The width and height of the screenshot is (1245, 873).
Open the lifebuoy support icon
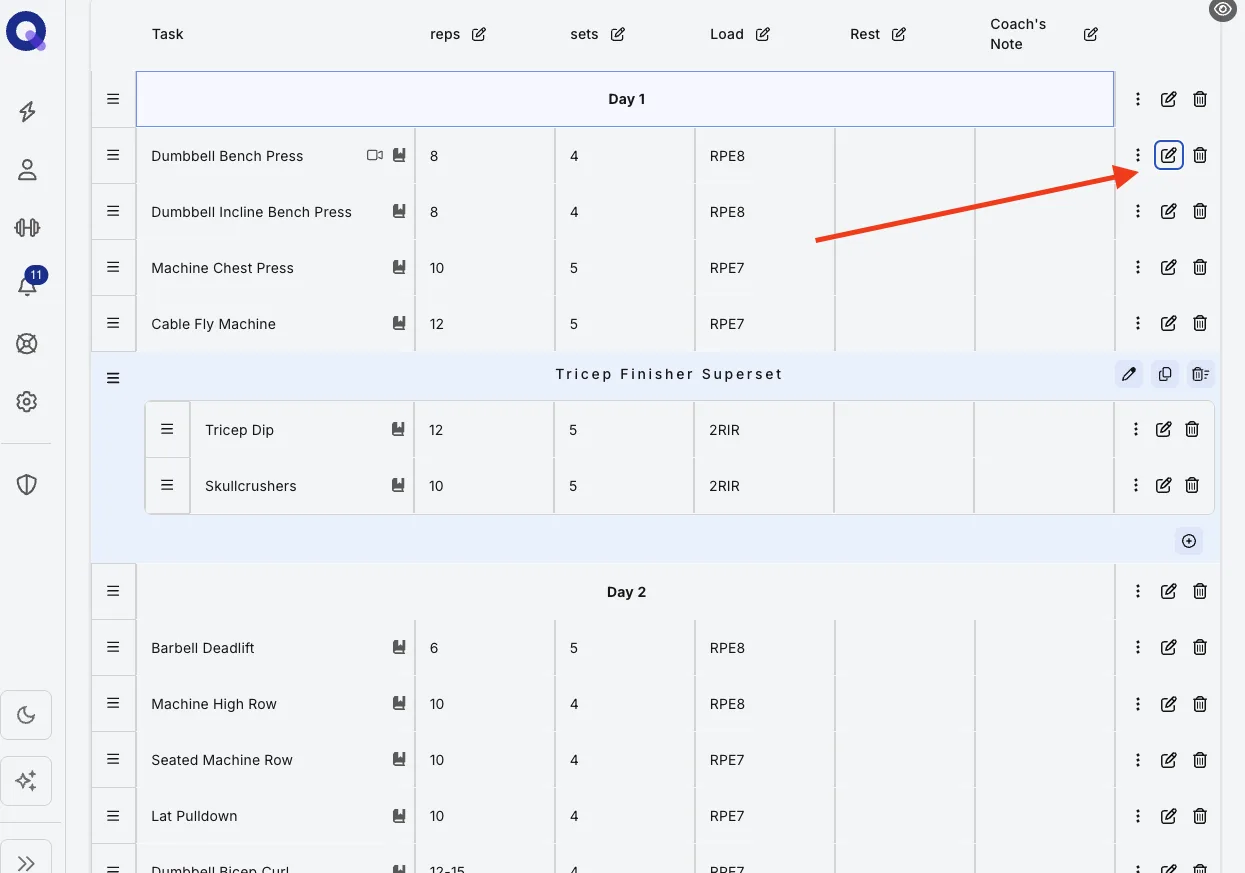coord(27,344)
